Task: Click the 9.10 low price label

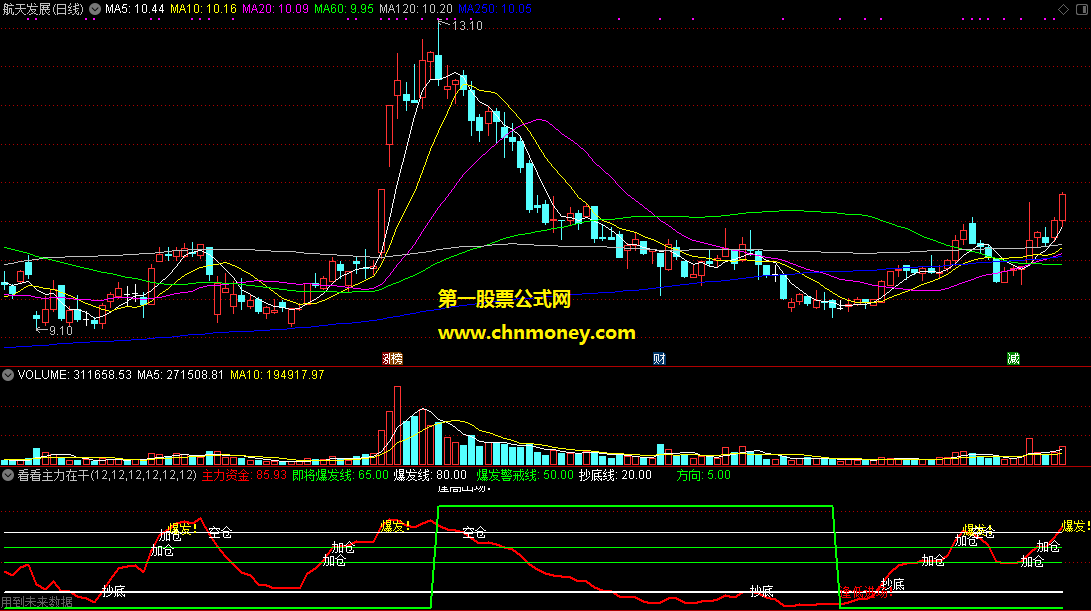Action: click(61, 331)
